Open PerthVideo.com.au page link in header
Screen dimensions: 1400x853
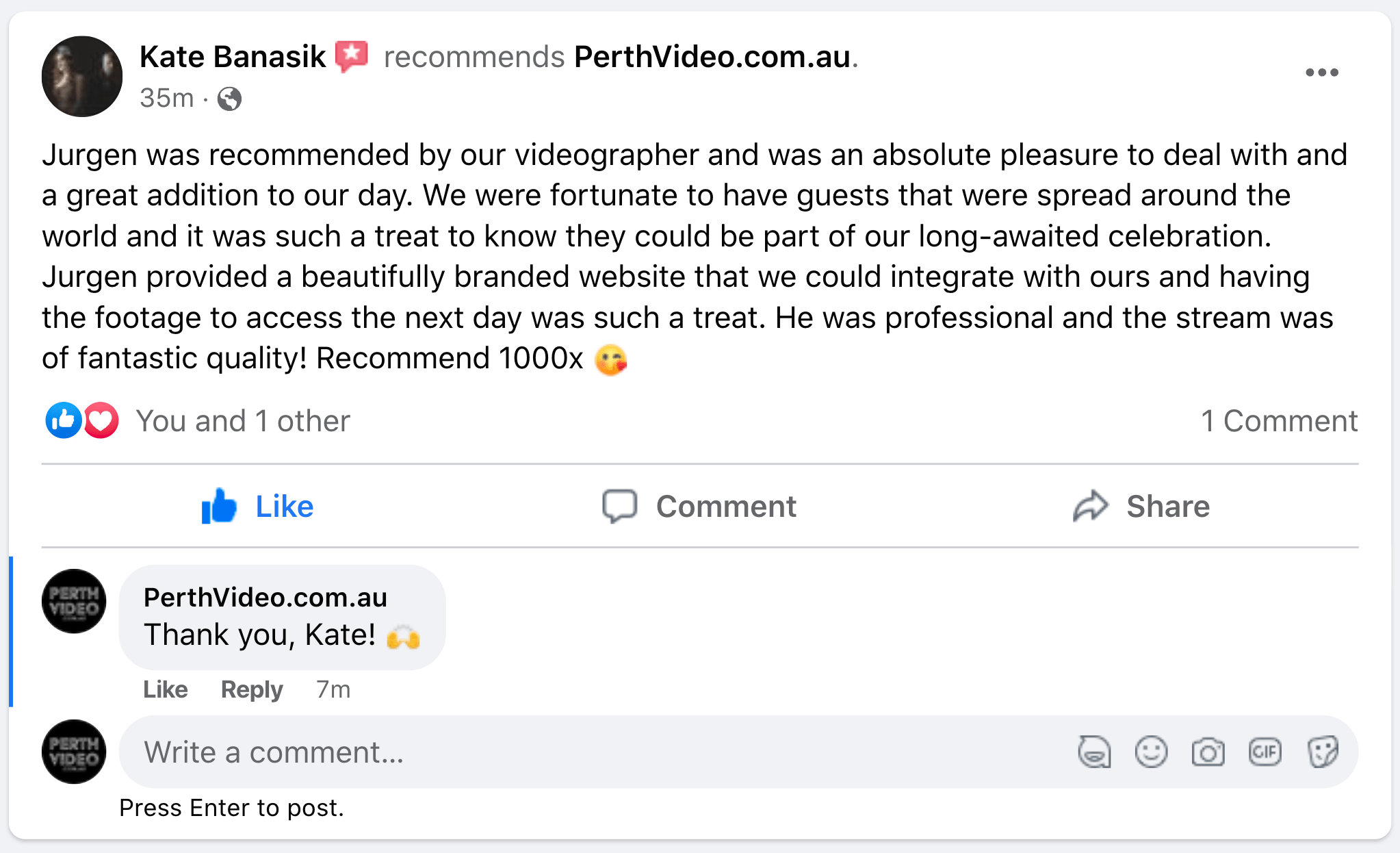[712, 57]
